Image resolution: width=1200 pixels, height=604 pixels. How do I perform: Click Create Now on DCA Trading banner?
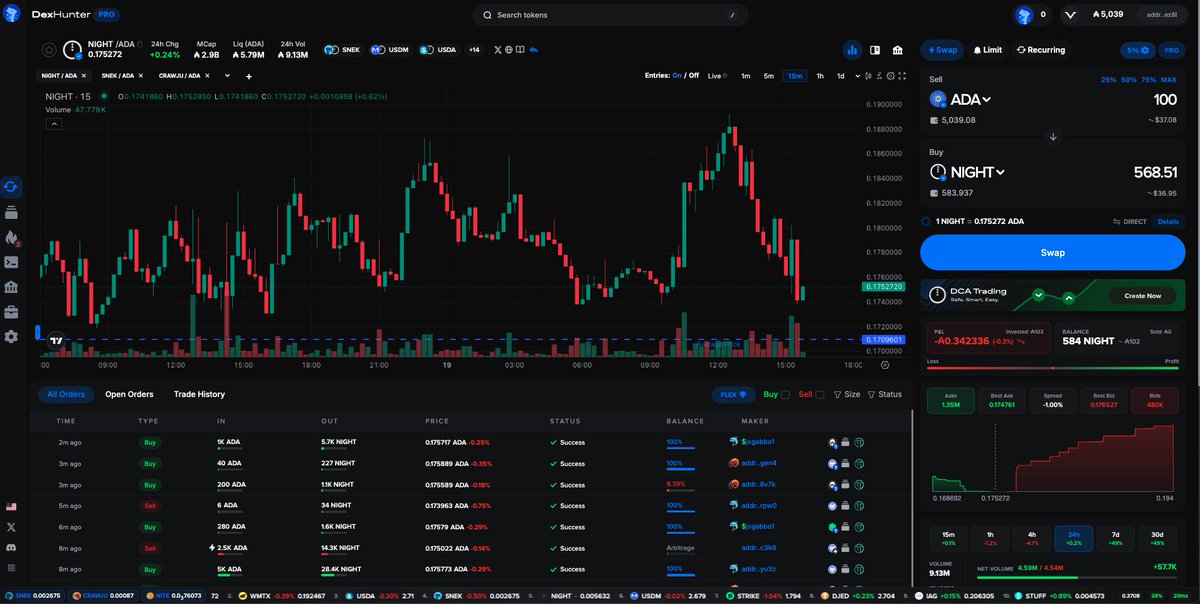pyautogui.click(x=1142, y=296)
